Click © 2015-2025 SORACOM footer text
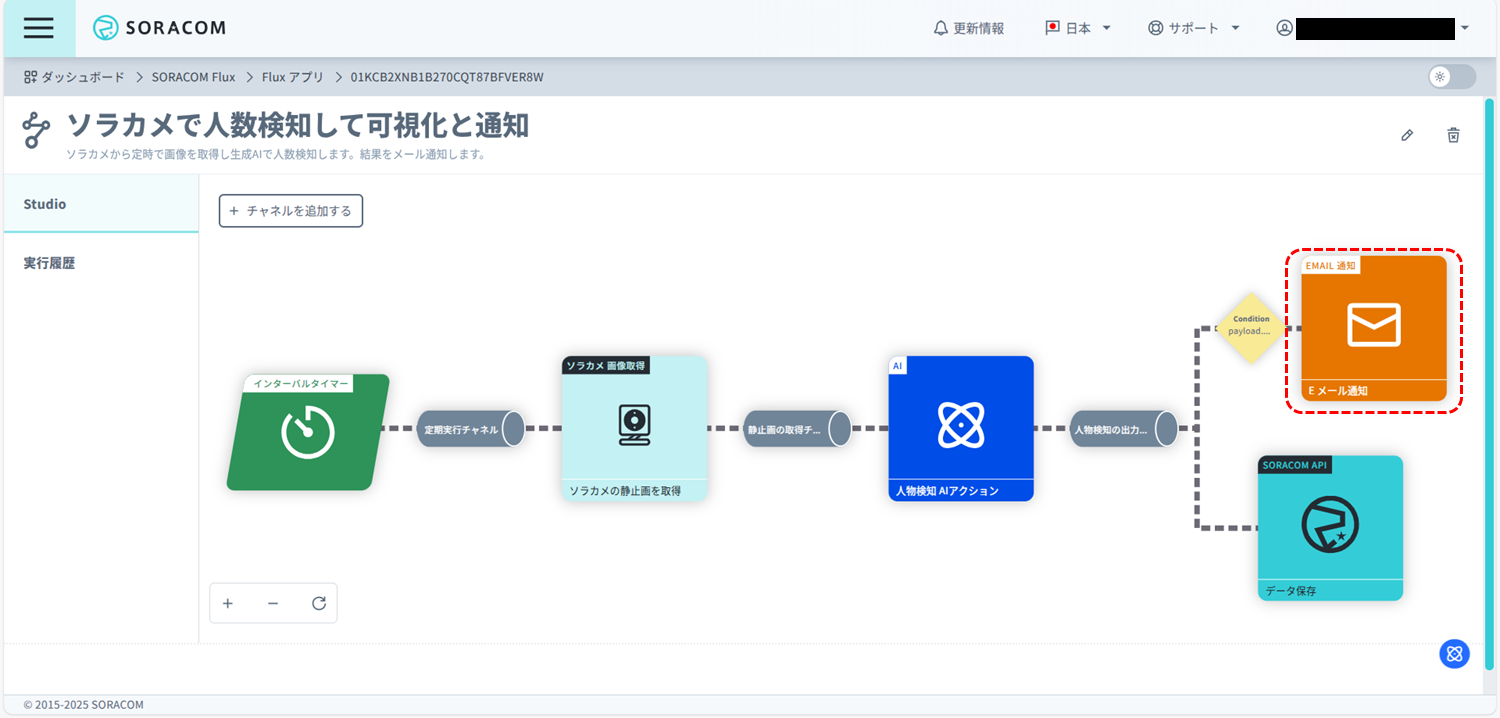This screenshot has height=718, width=1500. coord(84,705)
